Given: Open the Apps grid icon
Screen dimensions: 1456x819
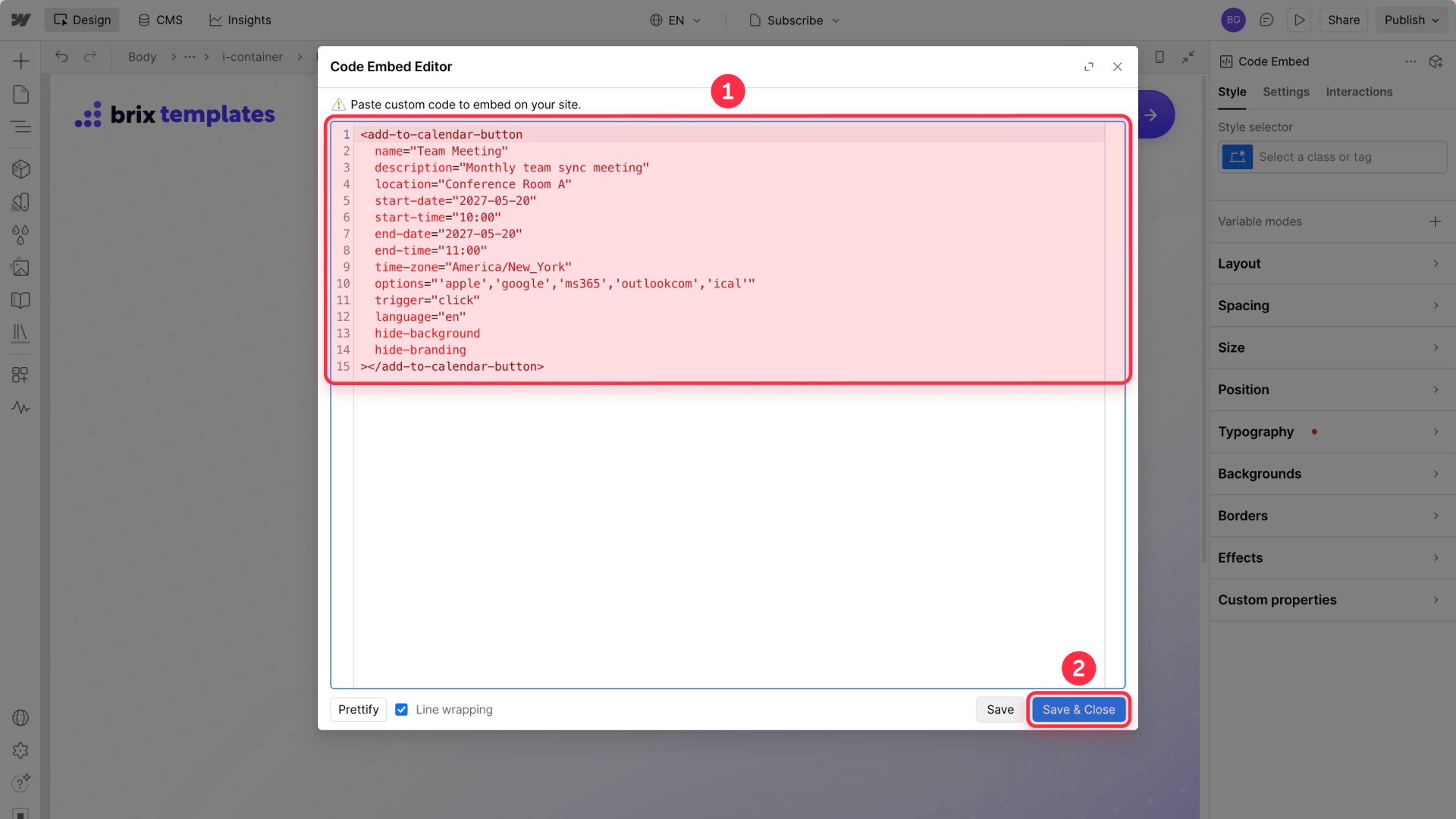Looking at the screenshot, I should coord(20,375).
